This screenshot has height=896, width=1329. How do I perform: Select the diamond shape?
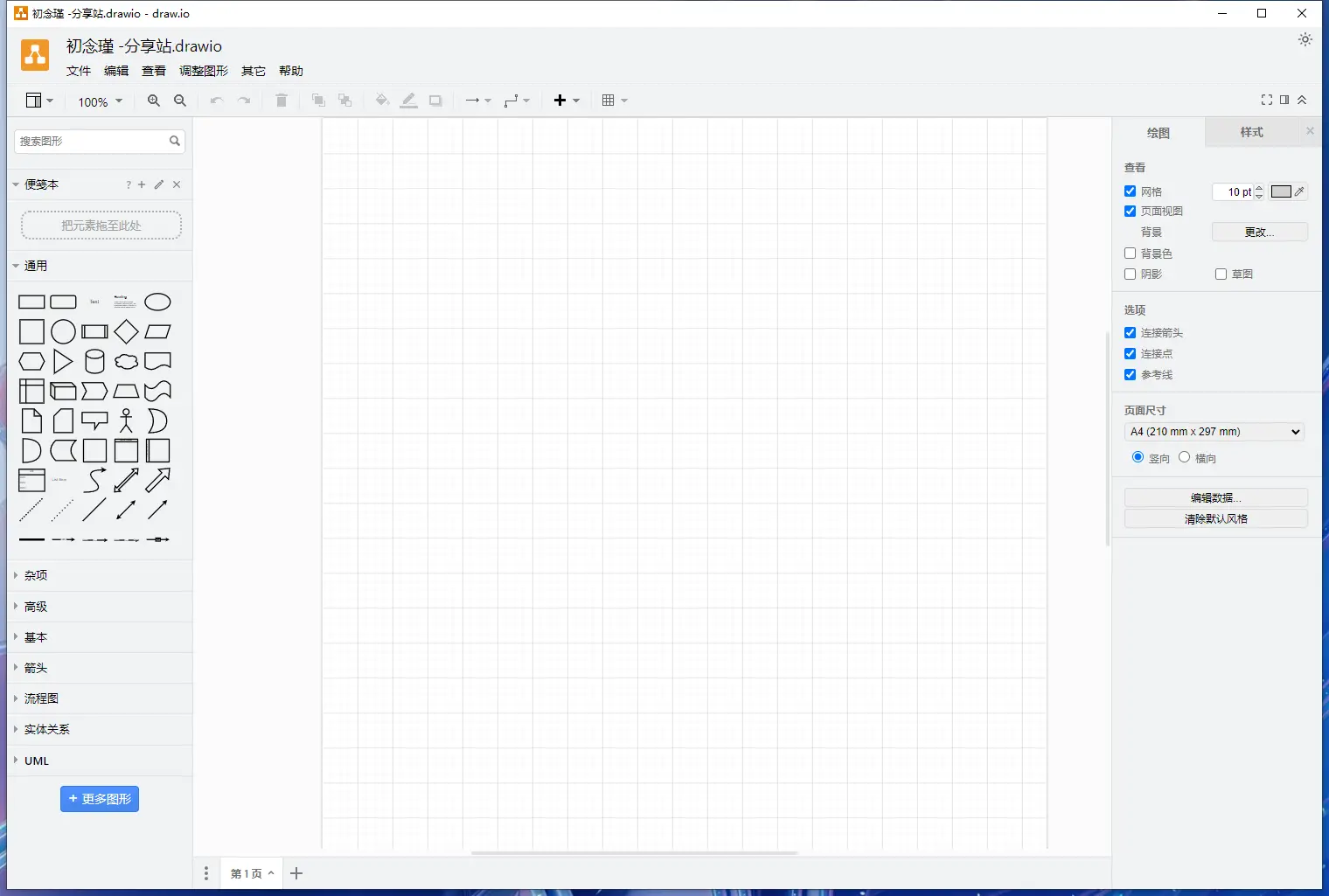click(126, 332)
